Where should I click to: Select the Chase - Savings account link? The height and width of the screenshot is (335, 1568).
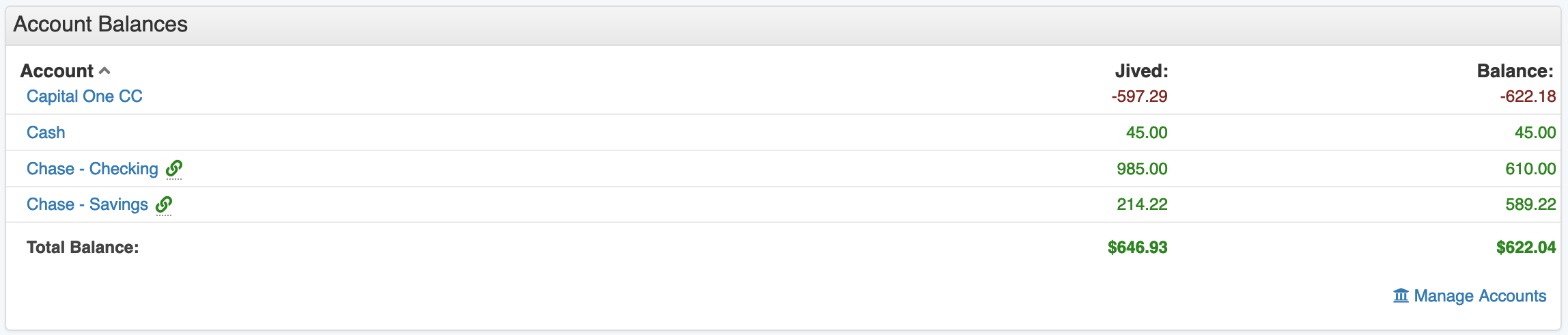pyautogui.click(x=87, y=204)
